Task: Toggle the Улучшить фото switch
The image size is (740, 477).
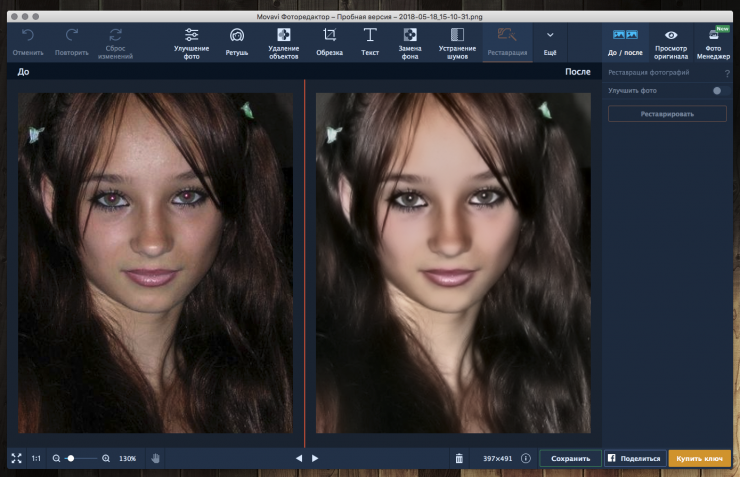Action: point(721,91)
